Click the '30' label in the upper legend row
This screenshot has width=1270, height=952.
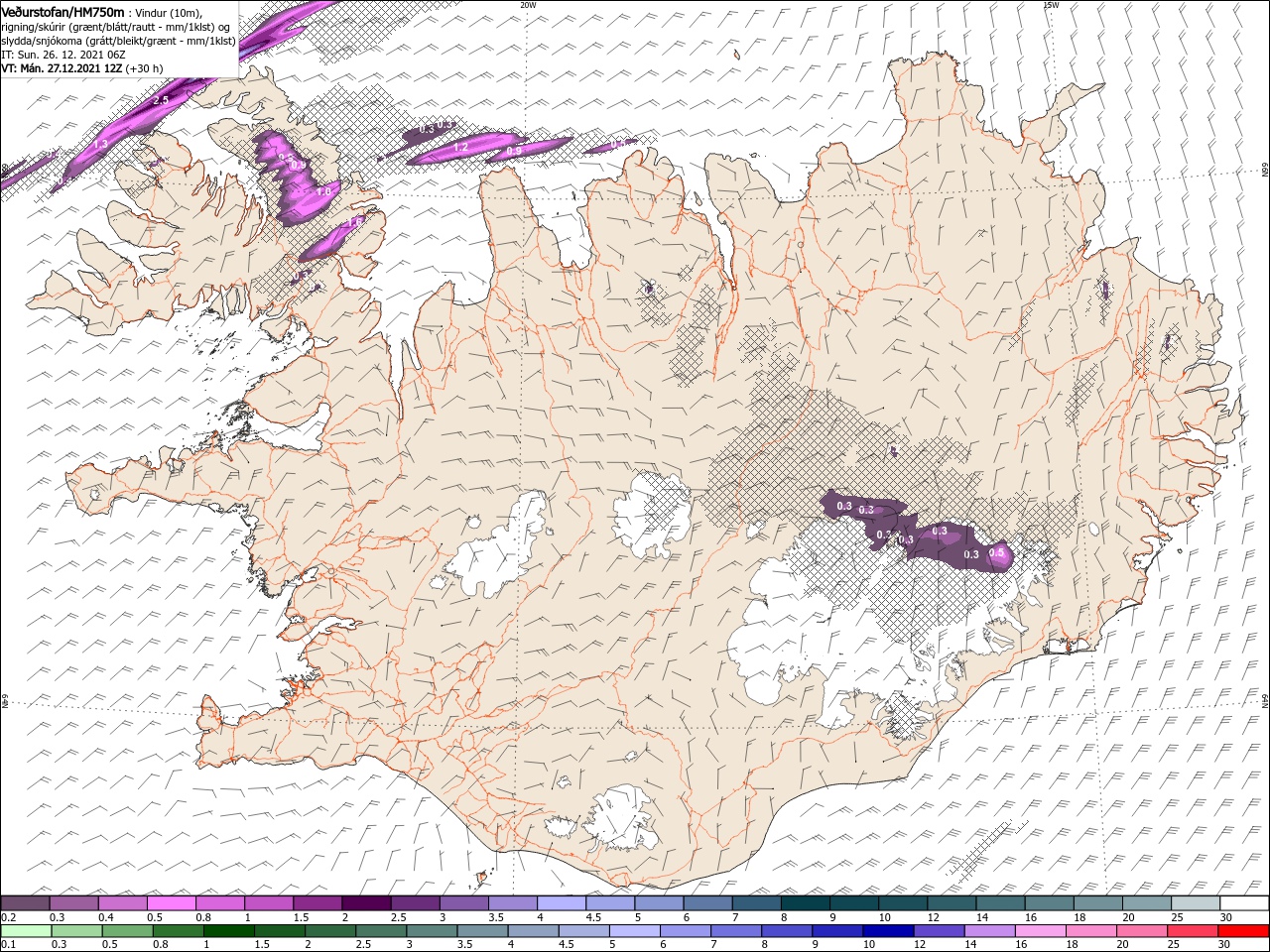pyautogui.click(x=1226, y=917)
